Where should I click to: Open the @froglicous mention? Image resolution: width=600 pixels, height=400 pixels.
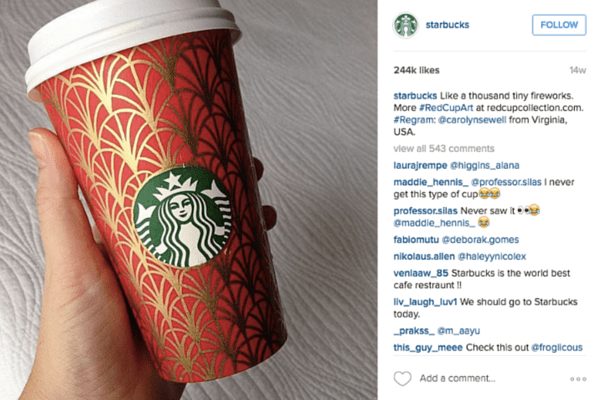coord(557,348)
